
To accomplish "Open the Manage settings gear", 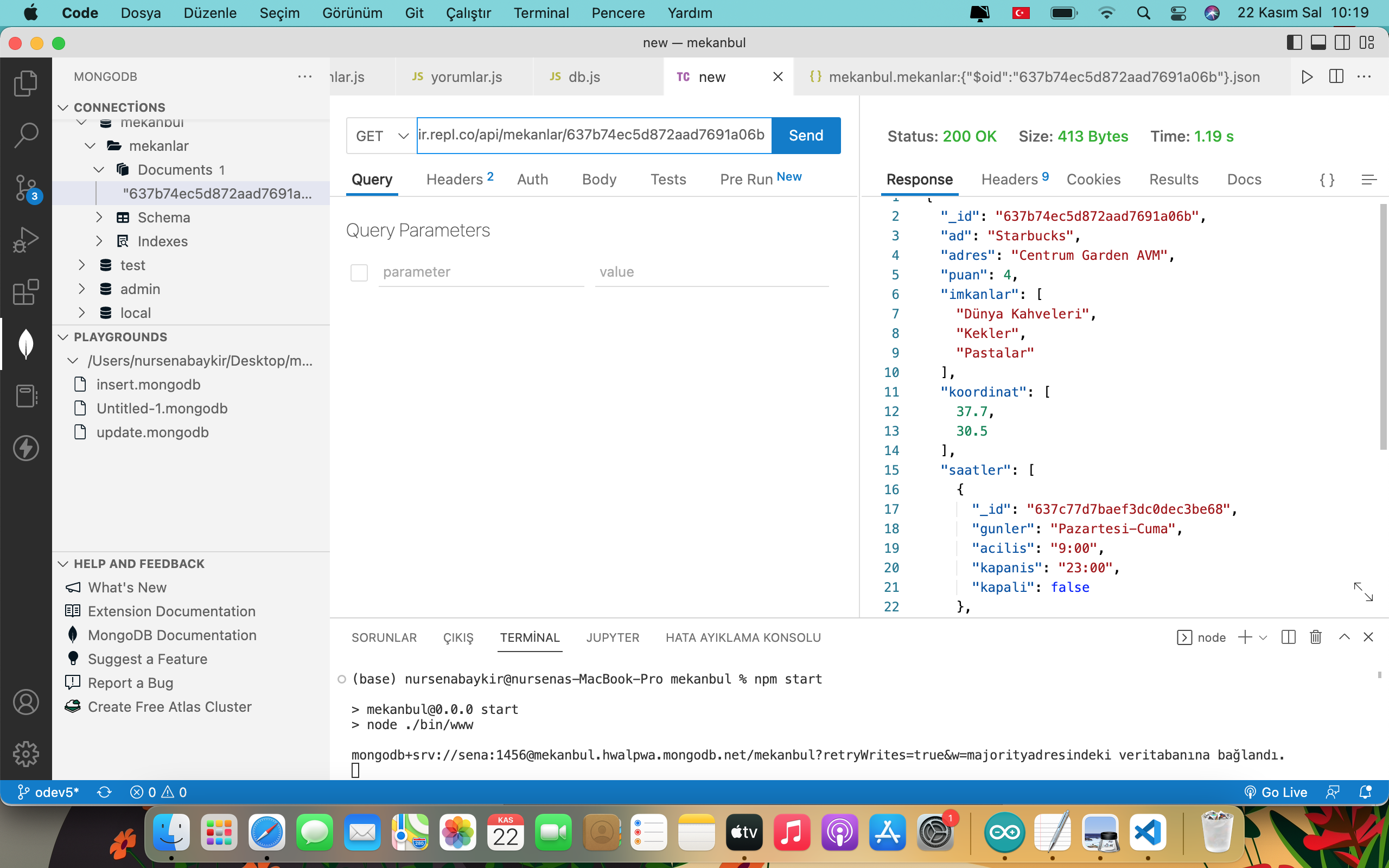I will 26,754.
